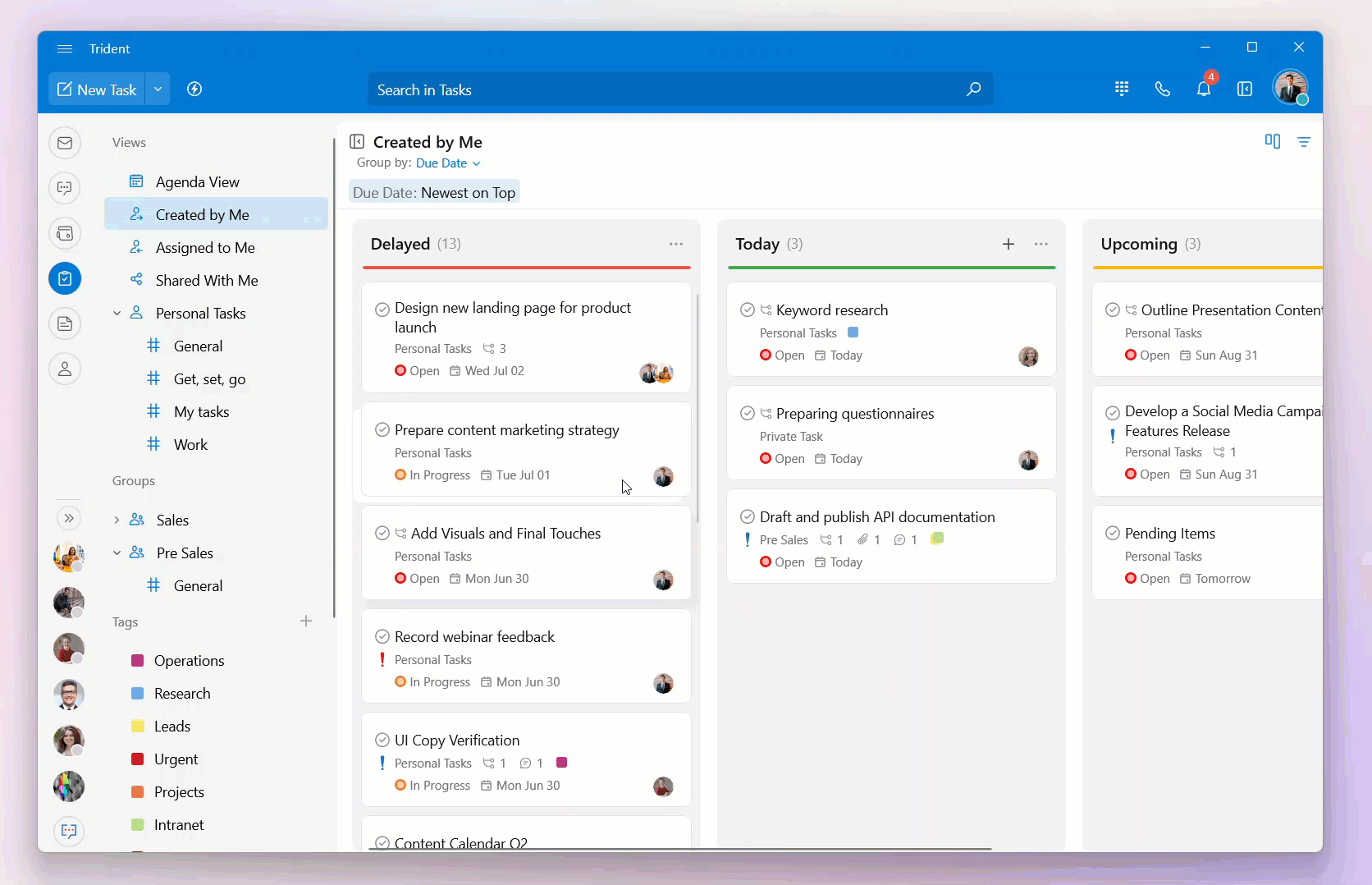Image resolution: width=1372 pixels, height=885 pixels.
Task: Open Calendar in the left rail
Action: (65, 233)
